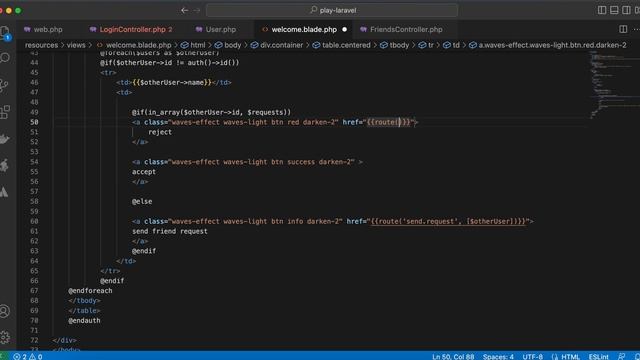Click the route link on line 60
The width and height of the screenshot is (640, 360).
tap(448, 222)
